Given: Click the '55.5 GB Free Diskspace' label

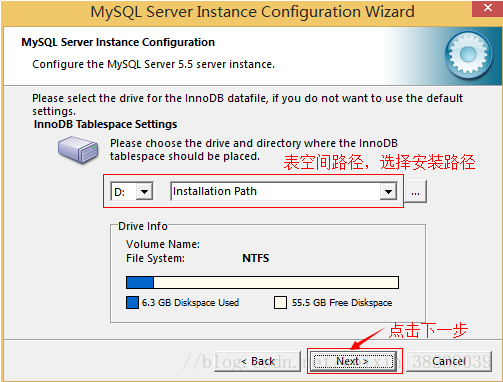Looking at the screenshot, I should click(x=342, y=303).
